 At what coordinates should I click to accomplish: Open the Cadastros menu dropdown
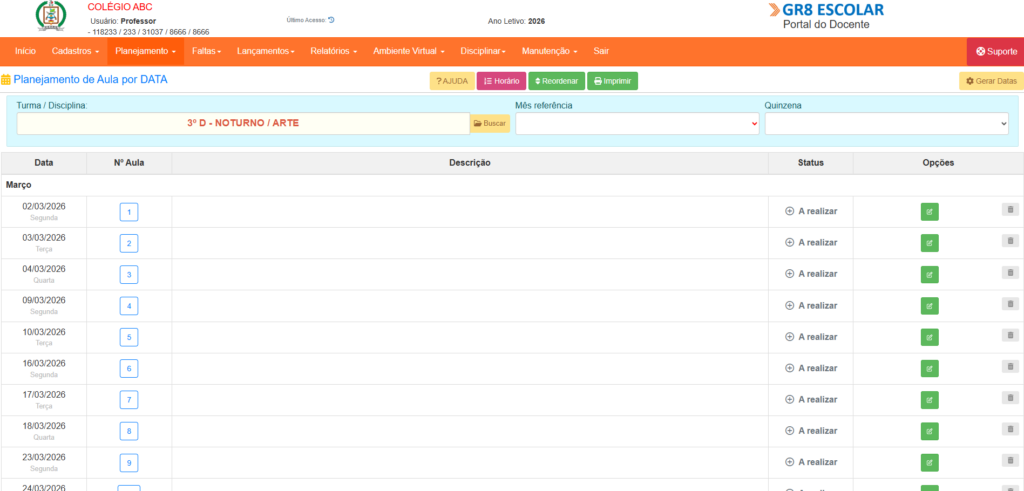click(x=75, y=51)
